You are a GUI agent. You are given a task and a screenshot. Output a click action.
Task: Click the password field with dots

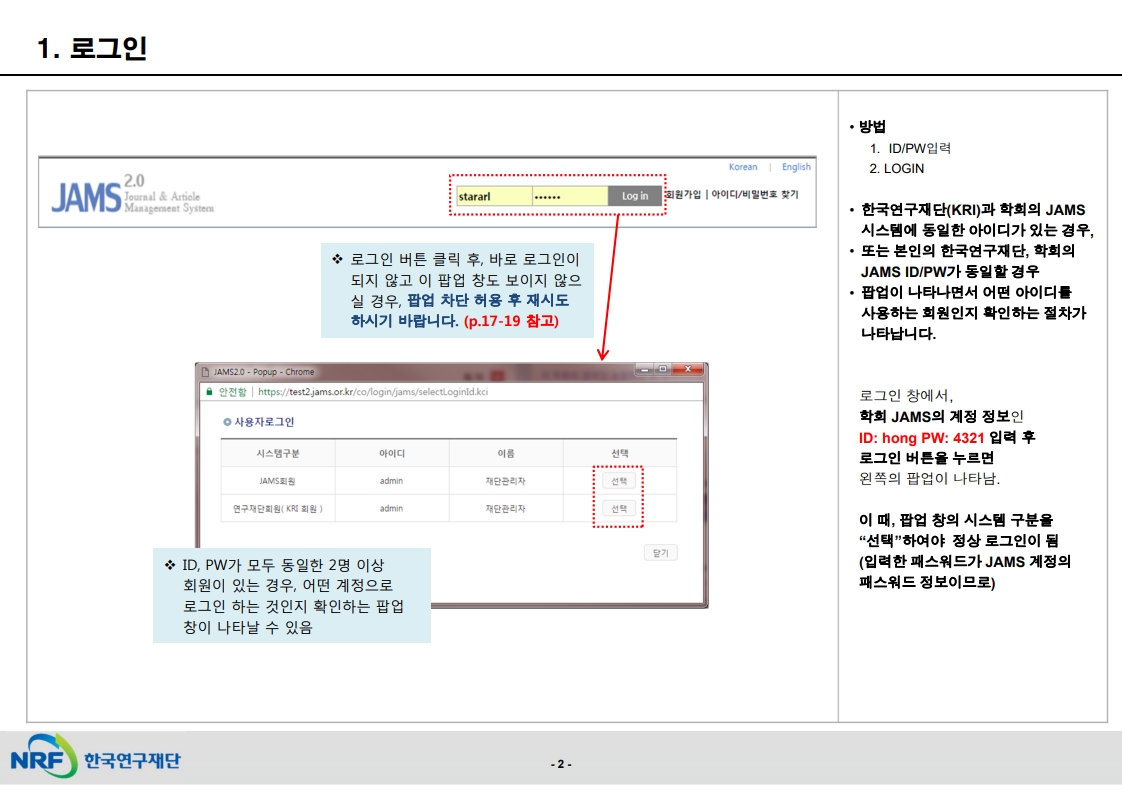tap(570, 196)
